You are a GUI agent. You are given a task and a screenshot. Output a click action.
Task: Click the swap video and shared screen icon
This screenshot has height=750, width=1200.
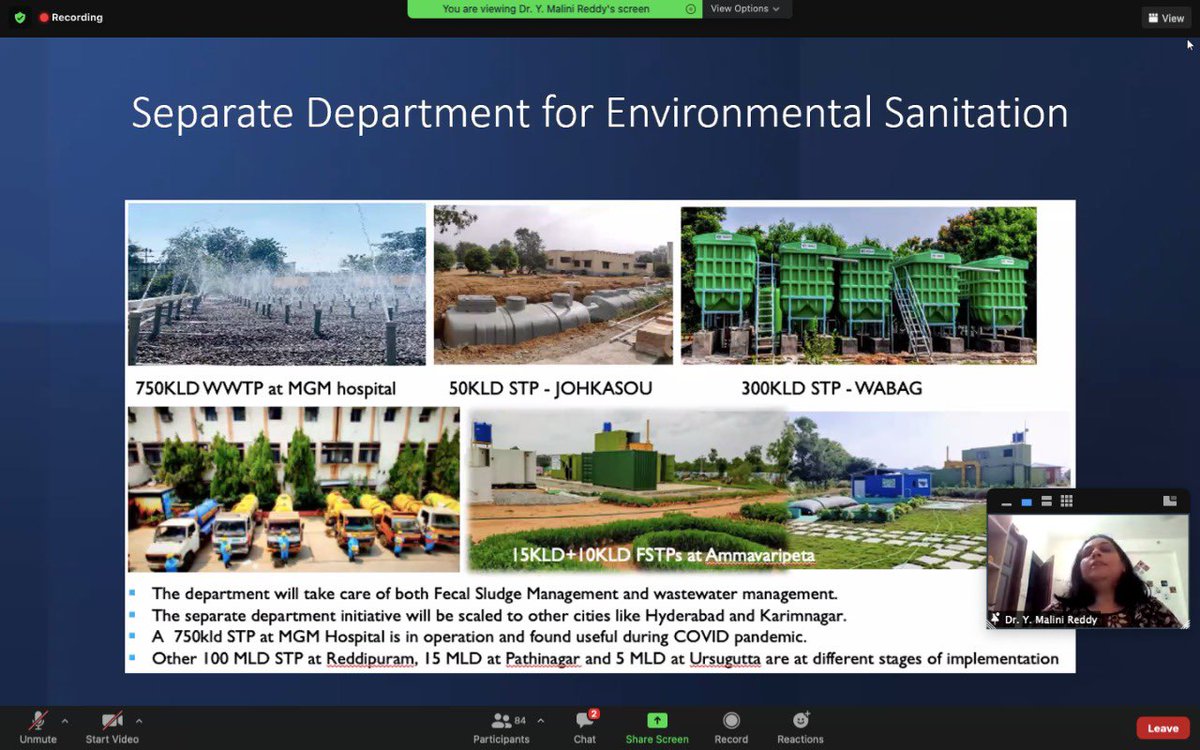point(1170,501)
